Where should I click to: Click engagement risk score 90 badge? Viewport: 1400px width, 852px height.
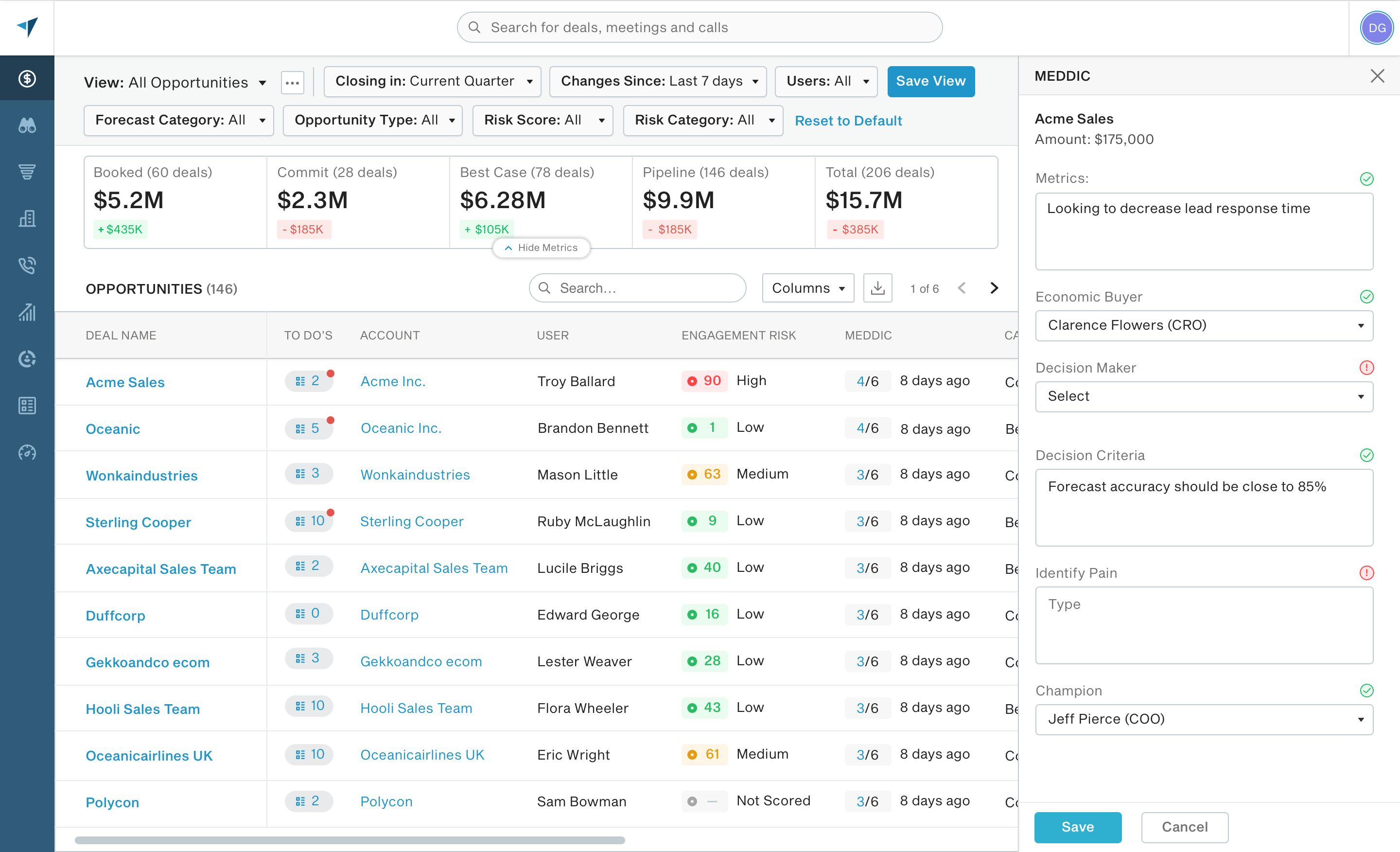pyautogui.click(x=703, y=381)
